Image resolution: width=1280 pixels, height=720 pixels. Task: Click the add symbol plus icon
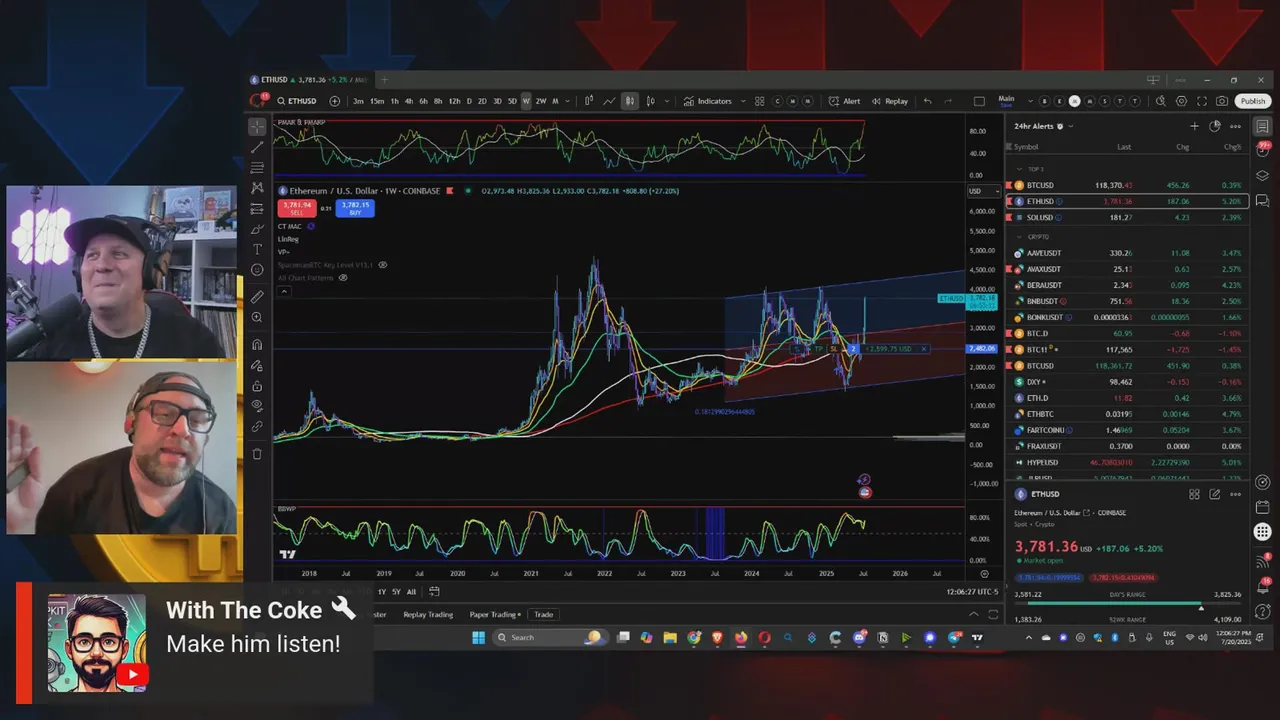coord(334,101)
